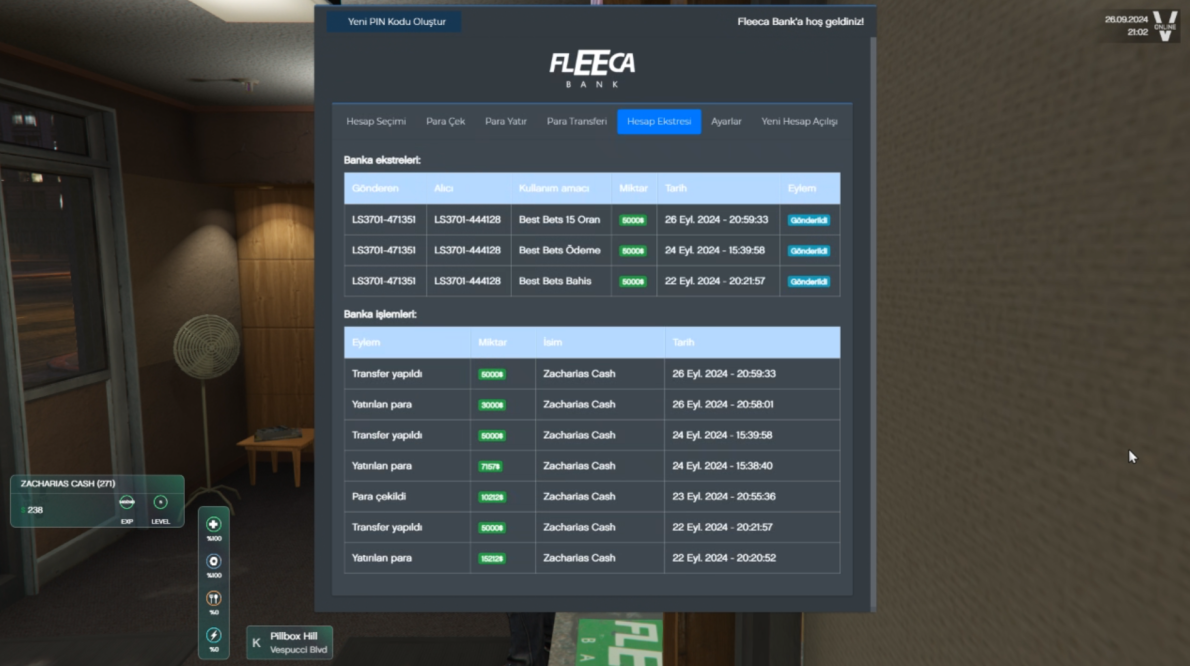Go to the Para Yatır tab
The width and height of the screenshot is (1190, 666).
tap(505, 122)
